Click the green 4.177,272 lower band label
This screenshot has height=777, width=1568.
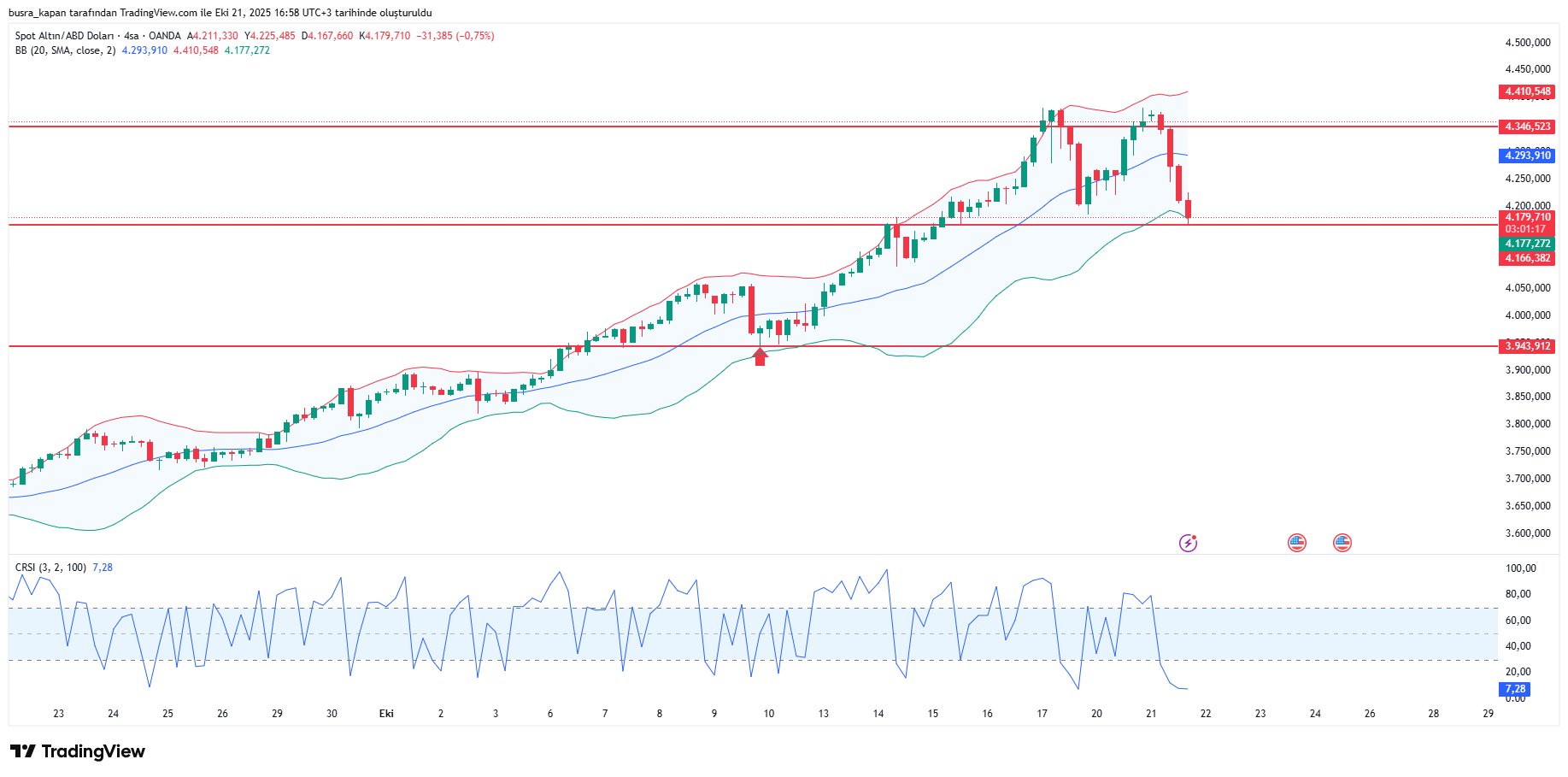1527,244
